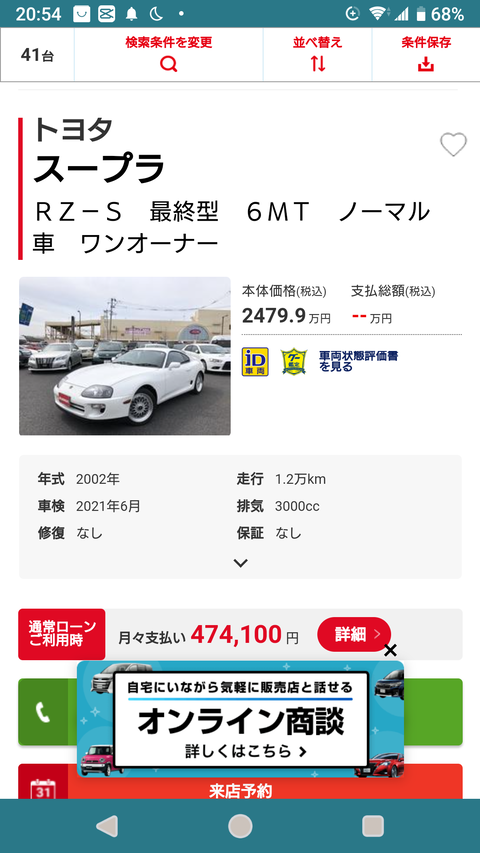Tap the green Goo鑑定 badge icon

point(294,362)
